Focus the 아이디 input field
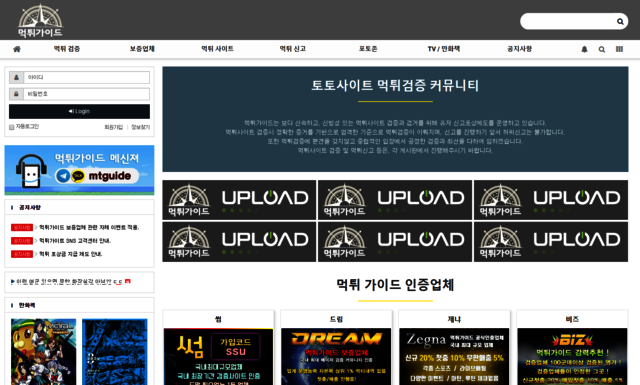Screen dimensions: 640x385 (87, 77)
